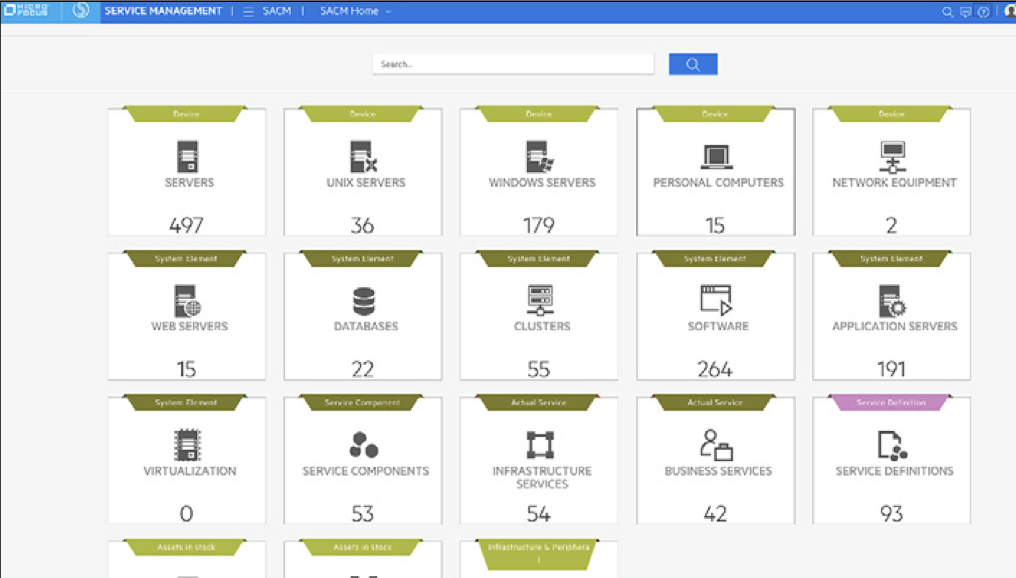Click the Network Equipment count 2

coord(892,225)
